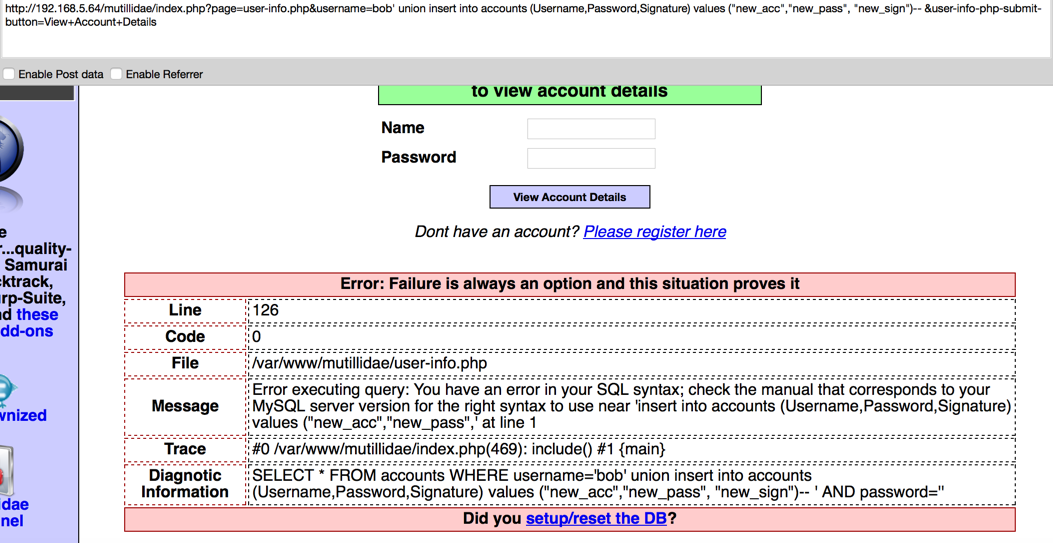Screen dimensions: 1053x543
Task: Click the 'Line' row label
Action: click(185, 310)
